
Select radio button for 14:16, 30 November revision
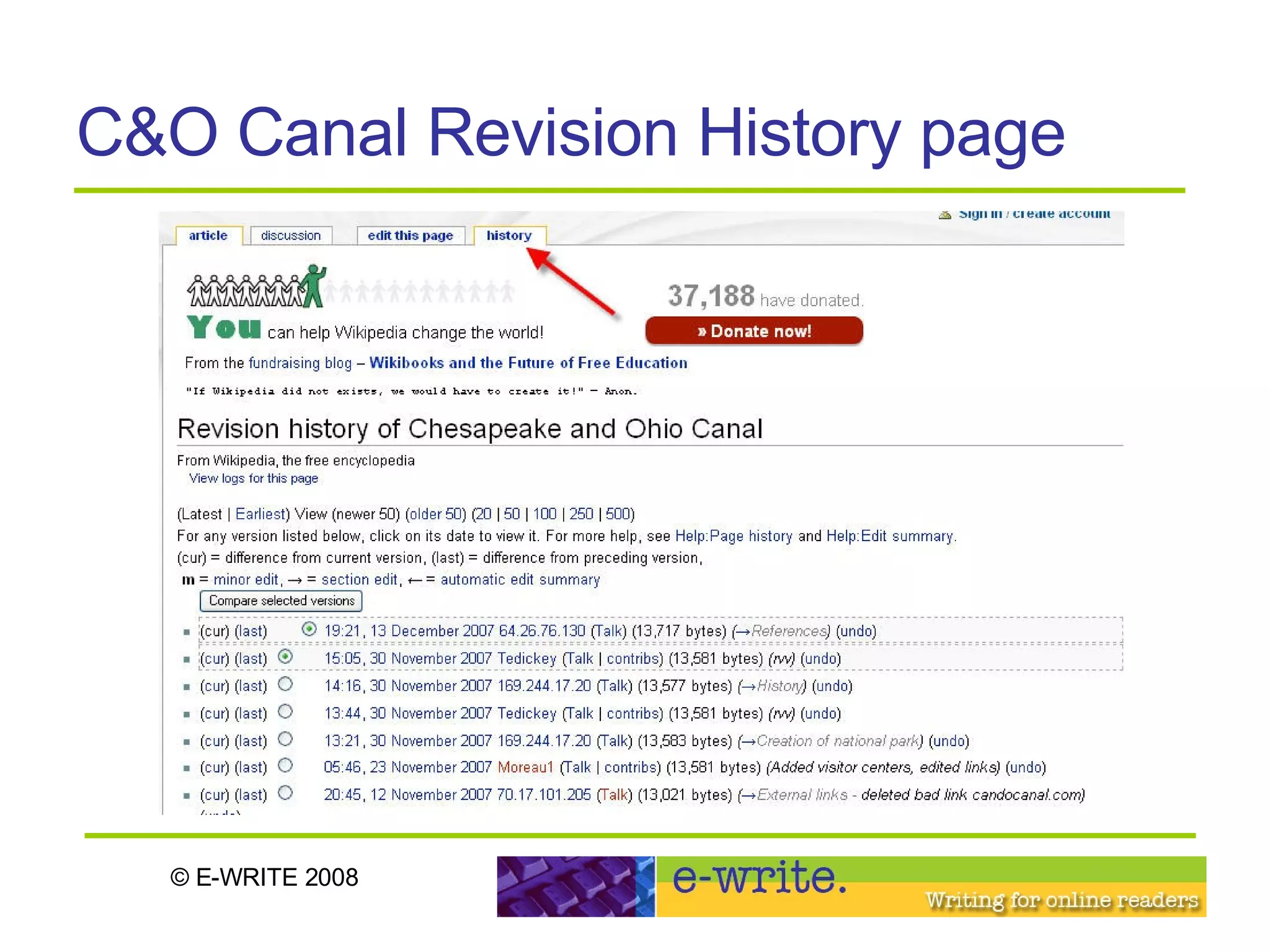point(285,684)
